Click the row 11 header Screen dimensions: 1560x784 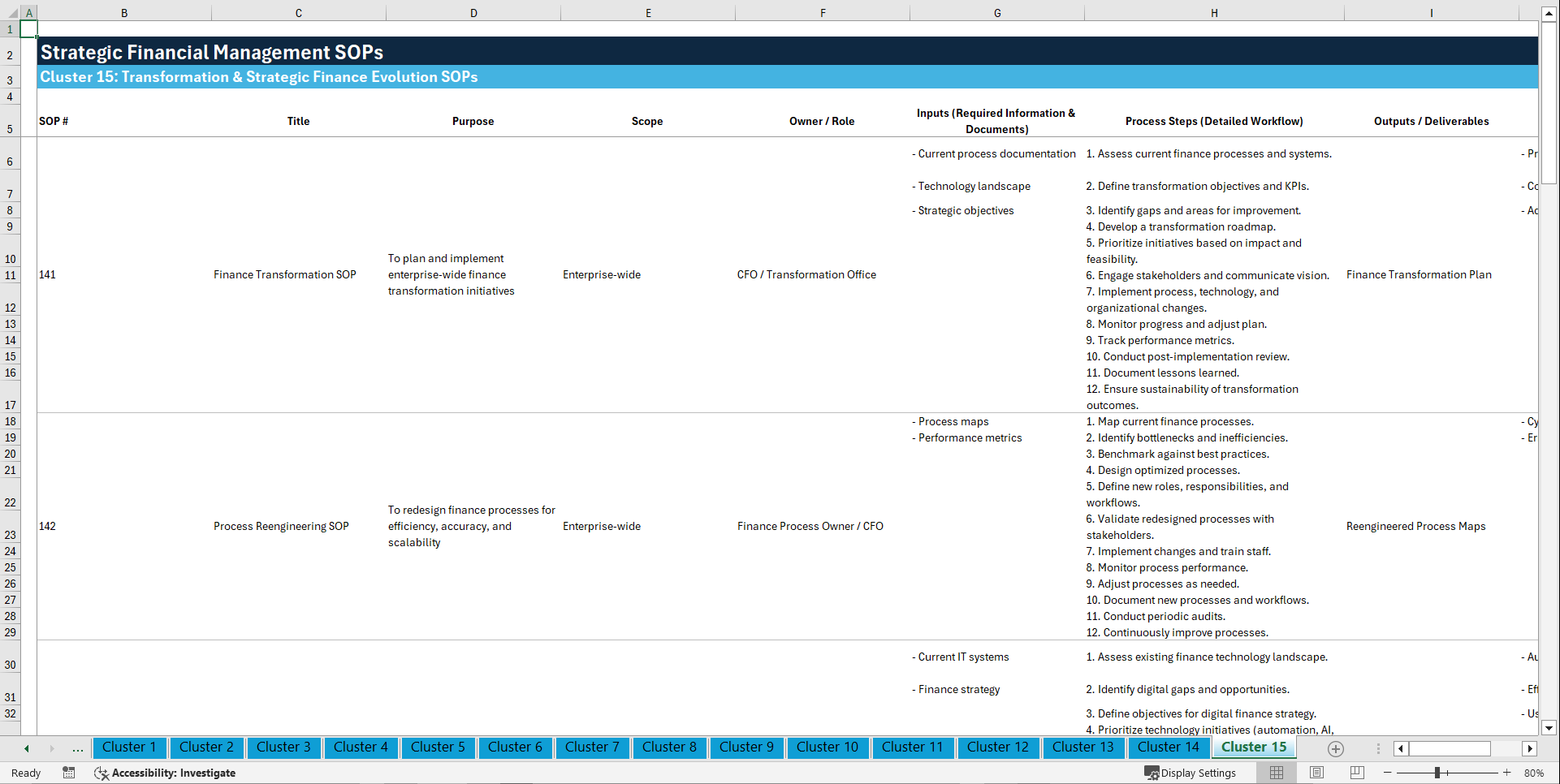(x=11, y=274)
